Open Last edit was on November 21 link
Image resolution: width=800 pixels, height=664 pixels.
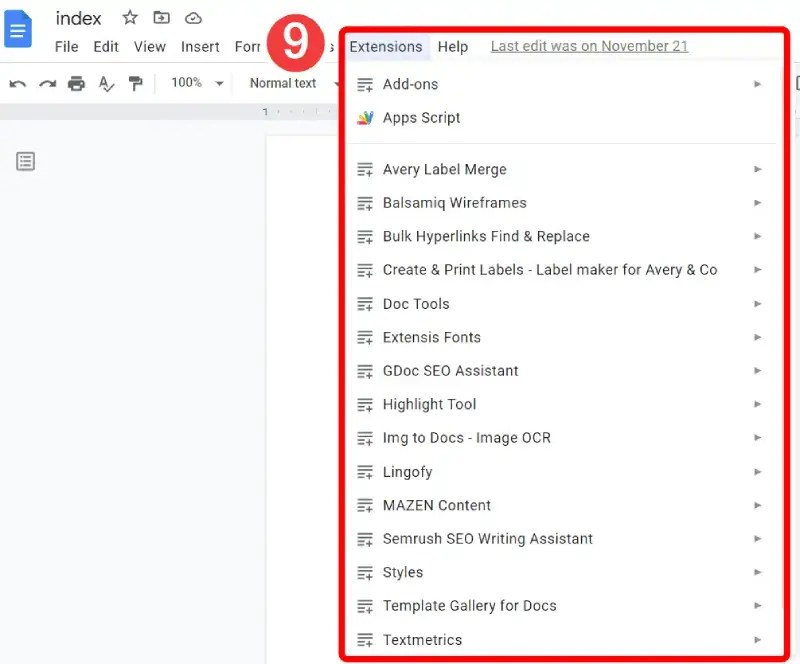[x=589, y=46]
